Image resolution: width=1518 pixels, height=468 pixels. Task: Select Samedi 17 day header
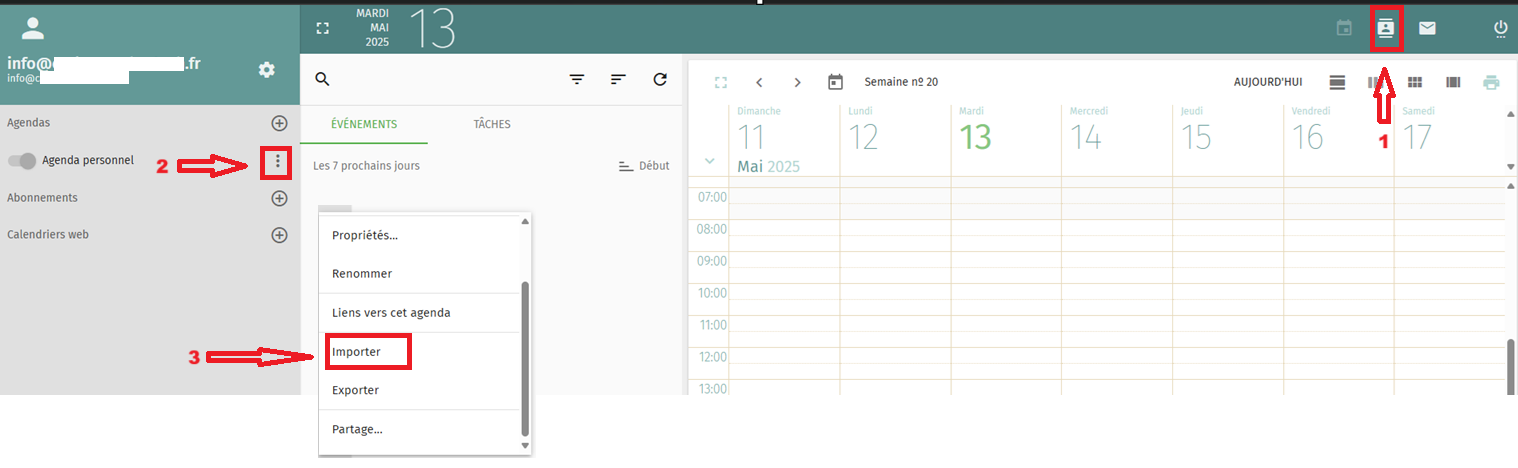point(1450,140)
